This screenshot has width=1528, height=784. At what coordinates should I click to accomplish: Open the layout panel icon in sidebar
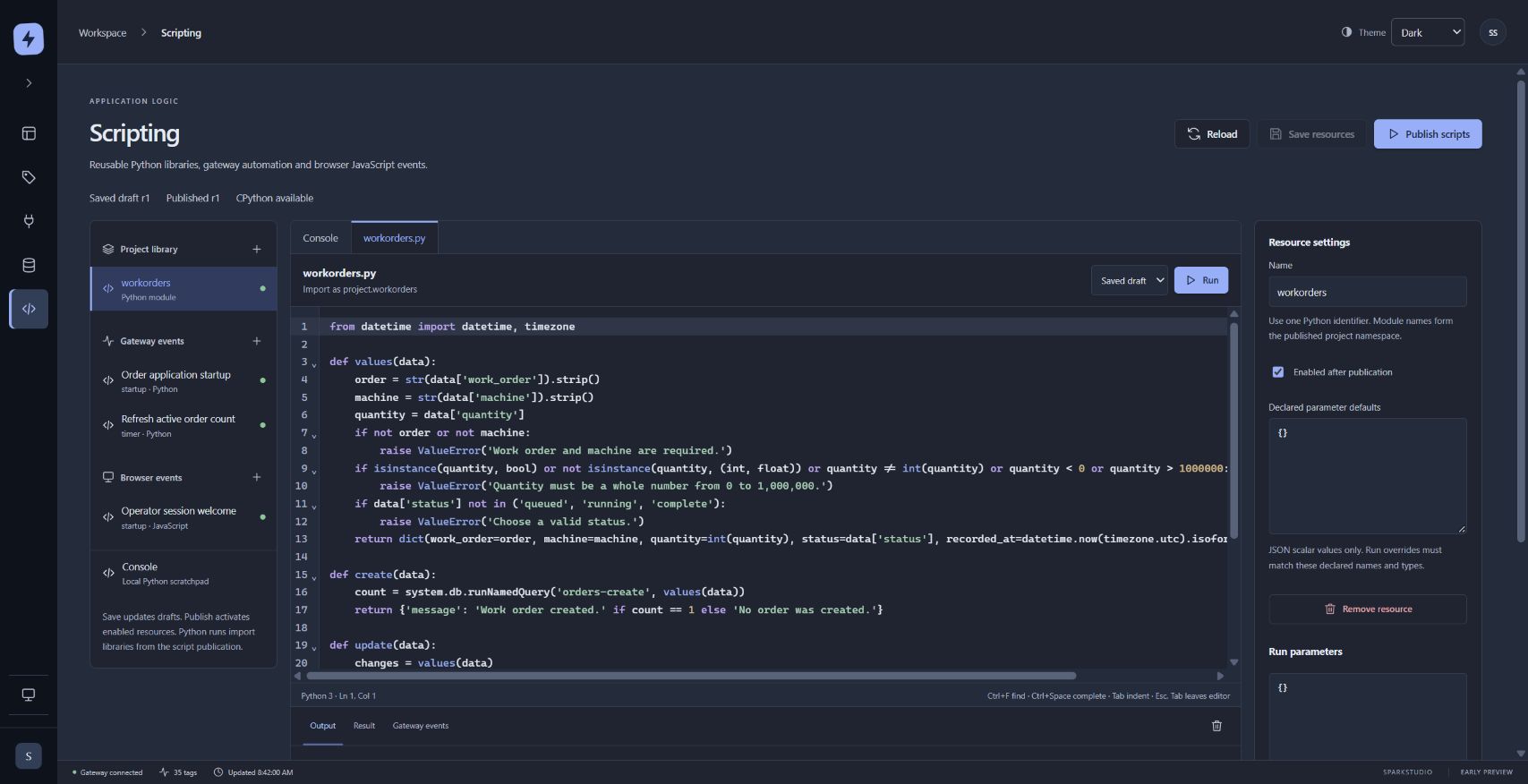click(29, 133)
